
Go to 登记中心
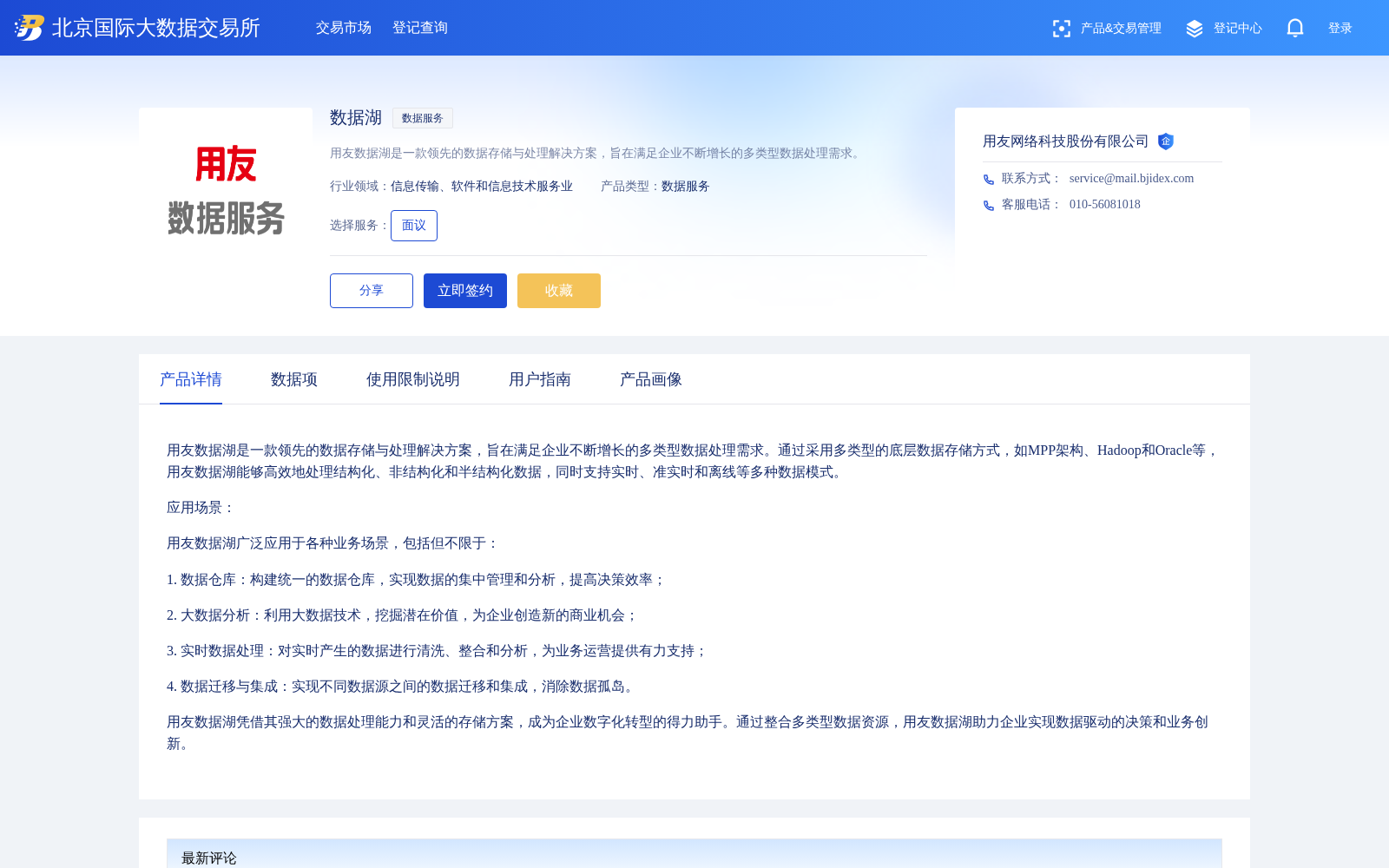point(1238,29)
